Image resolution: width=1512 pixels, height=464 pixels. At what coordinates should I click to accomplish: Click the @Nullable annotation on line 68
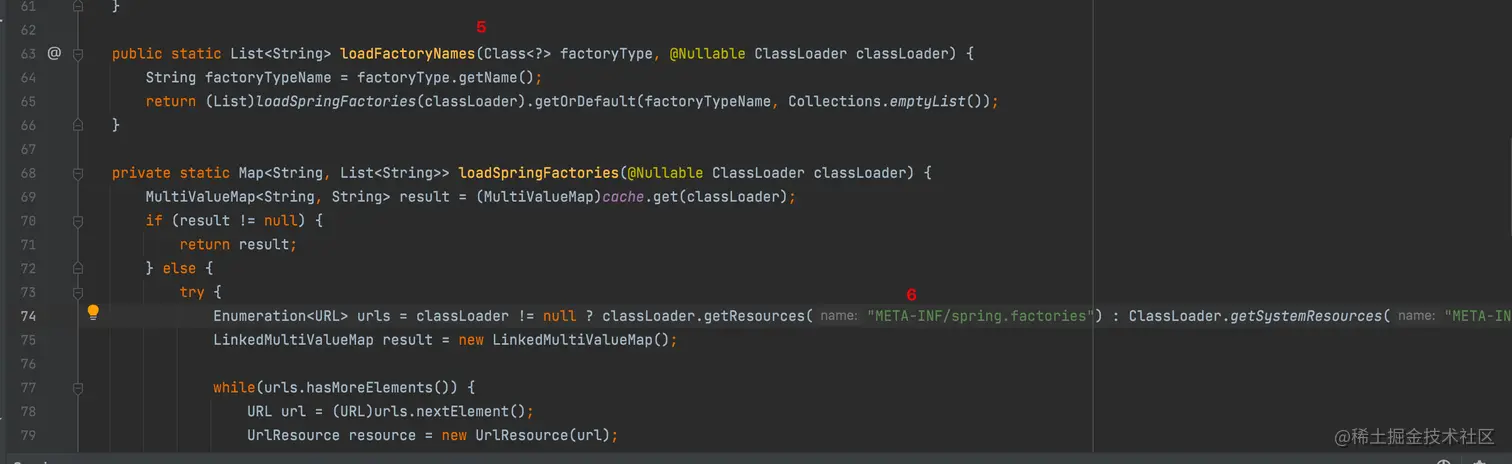[x=665, y=173]
